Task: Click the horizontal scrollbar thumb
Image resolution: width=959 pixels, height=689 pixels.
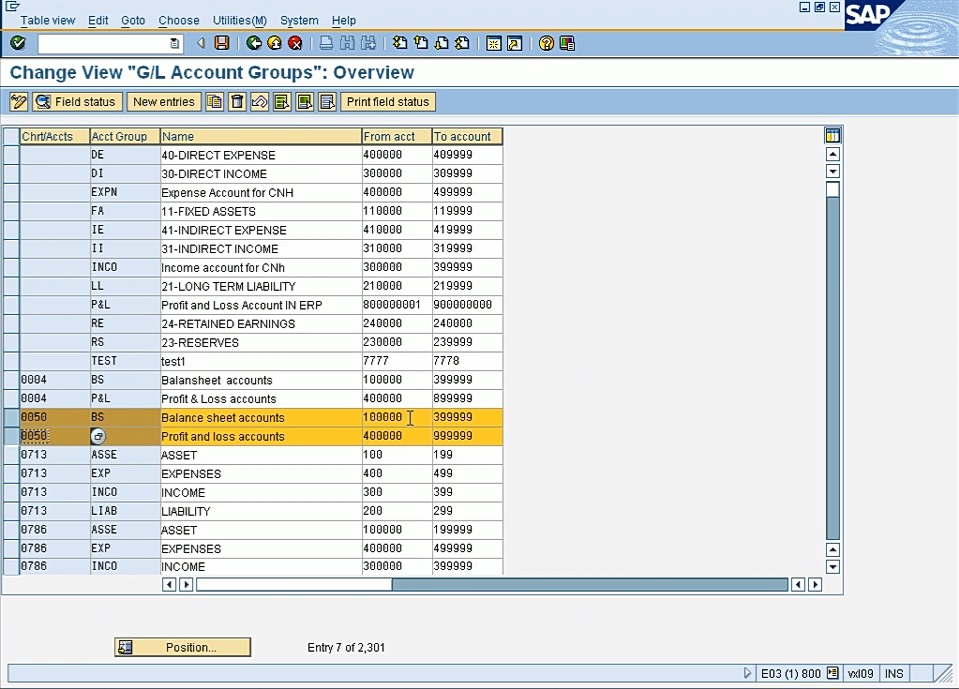Action: pyautogui.click(x=294, y=584)
